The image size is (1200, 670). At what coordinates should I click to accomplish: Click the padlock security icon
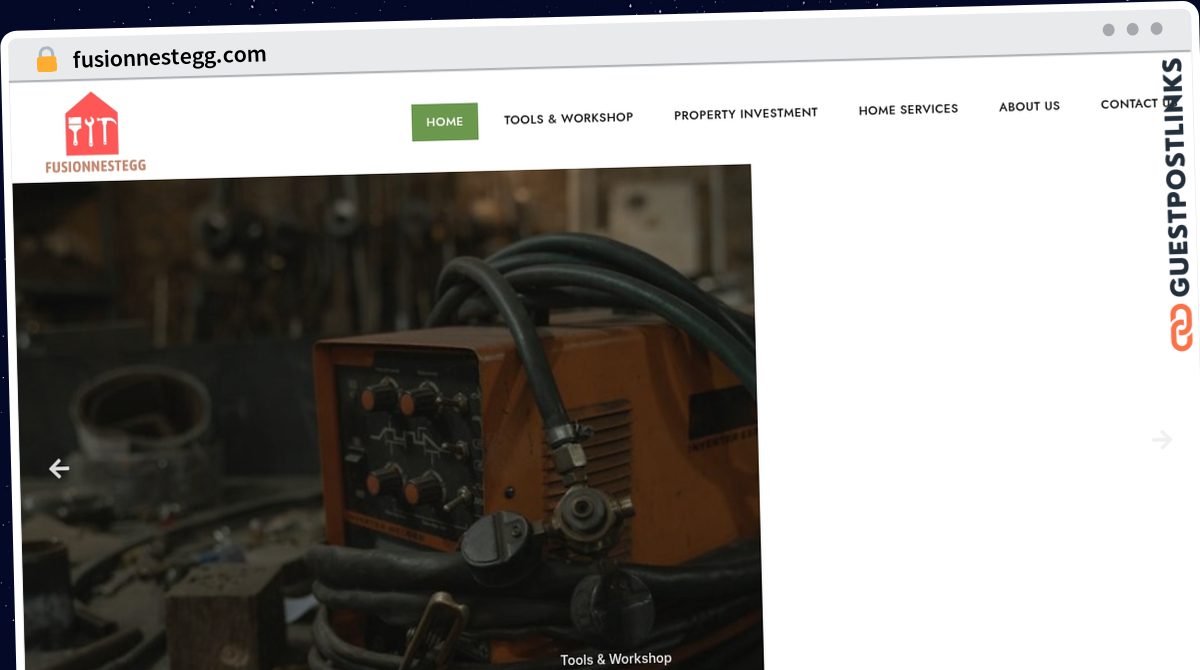[47, 60]
